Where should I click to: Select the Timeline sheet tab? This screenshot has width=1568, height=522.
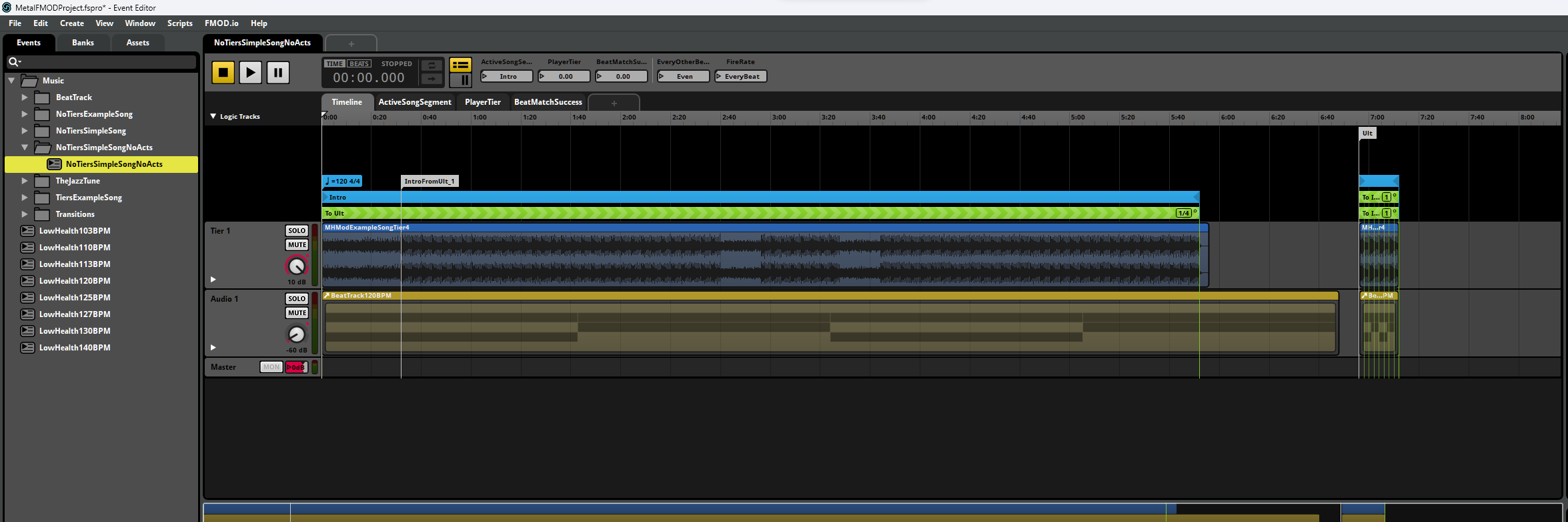click(x=347, y=102)
